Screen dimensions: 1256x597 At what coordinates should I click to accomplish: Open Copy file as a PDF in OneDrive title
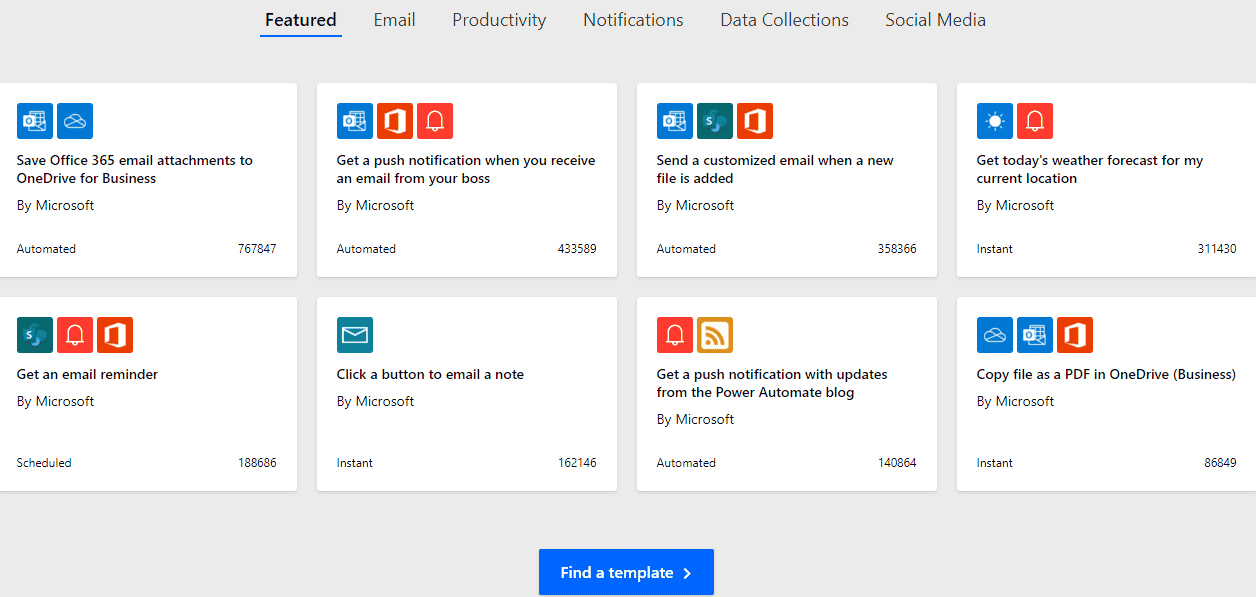click(1106, 374)
